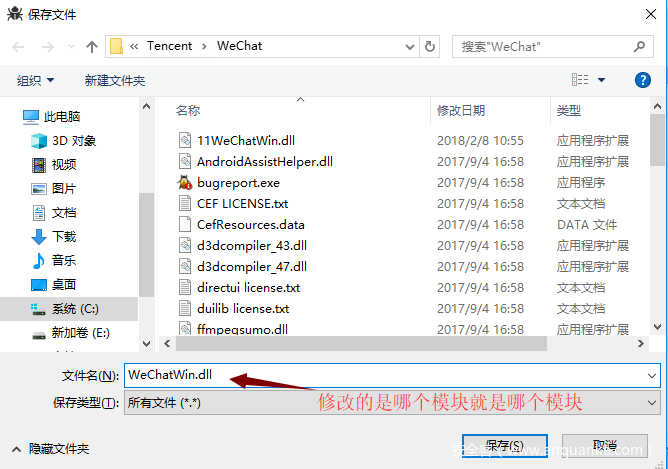Collapse with 隐藏文件夹 hide folders toggle
The height and width of the screenshot is (469, 668).
[51, 449]
